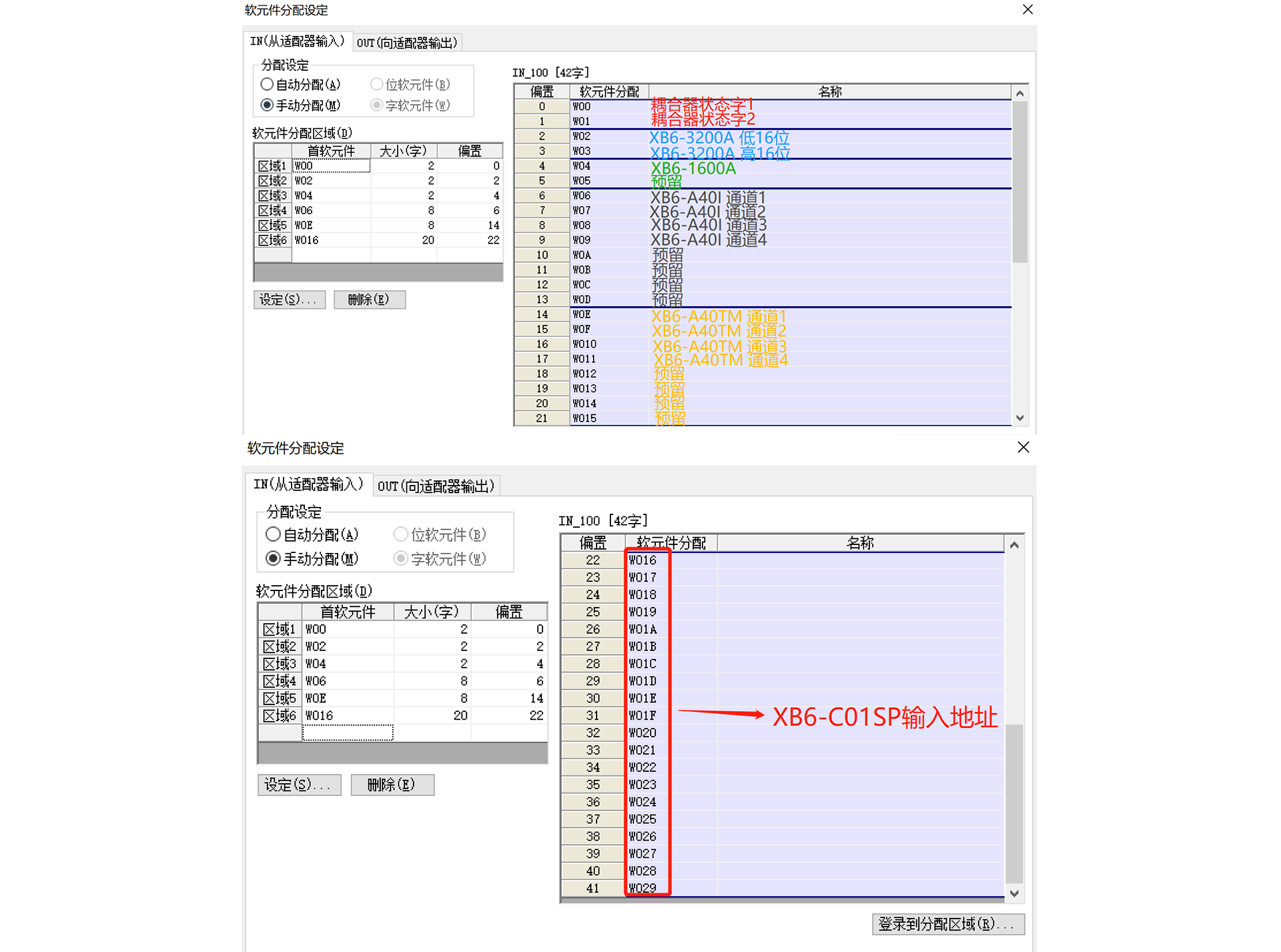Screen dimensions: 1281x952
Task: Click 偏置 column header of lower area list
Action: tap(509, 612)
